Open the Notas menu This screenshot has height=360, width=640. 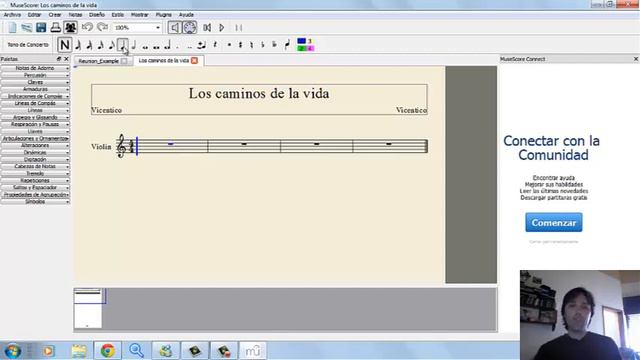coord(75,15)
